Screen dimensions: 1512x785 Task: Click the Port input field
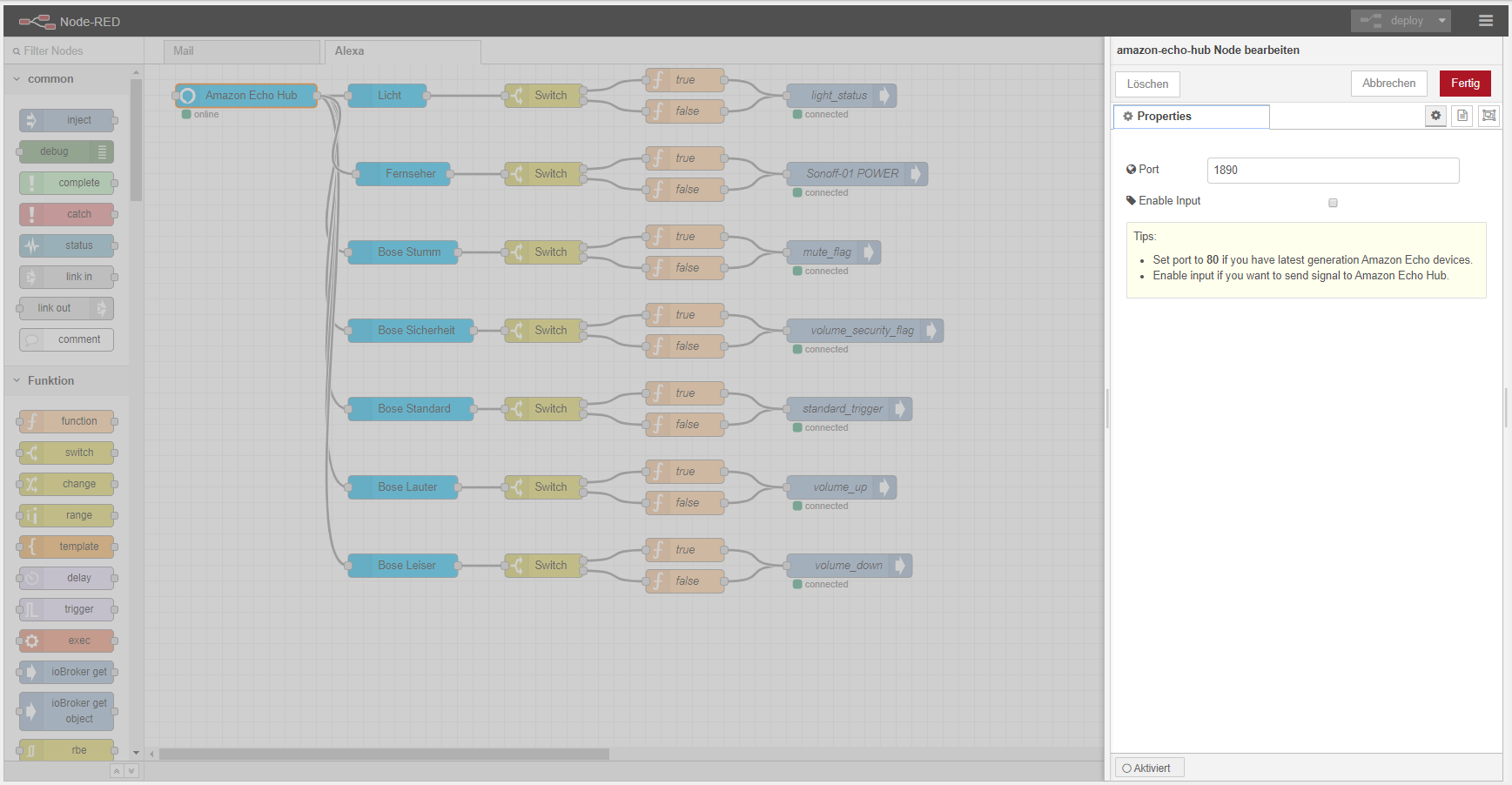click(x=1333, y=171)
